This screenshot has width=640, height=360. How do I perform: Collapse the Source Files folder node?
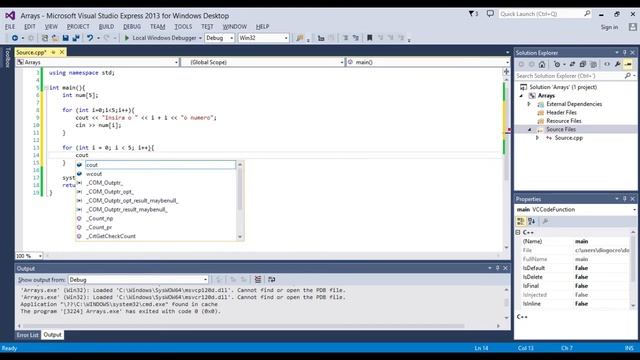coord(529,129)
